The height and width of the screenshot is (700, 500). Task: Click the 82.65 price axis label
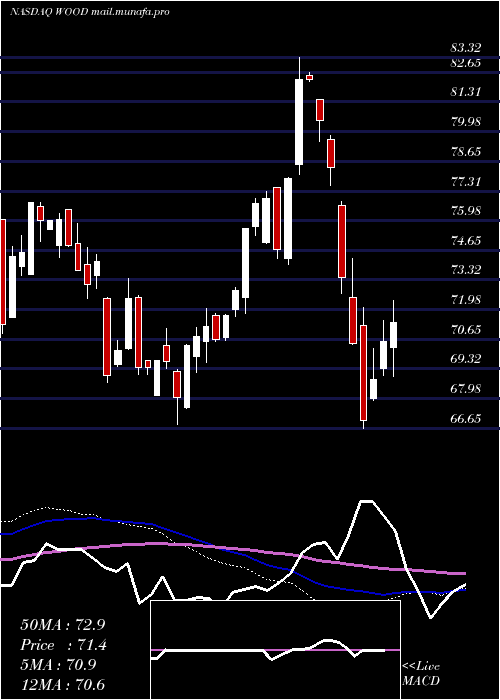(466, 63)
